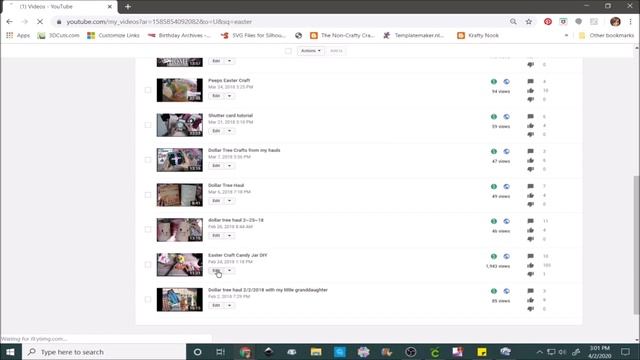
Task: Click the public globe icon for Shutter card tutorial
Action: [507, 117]
